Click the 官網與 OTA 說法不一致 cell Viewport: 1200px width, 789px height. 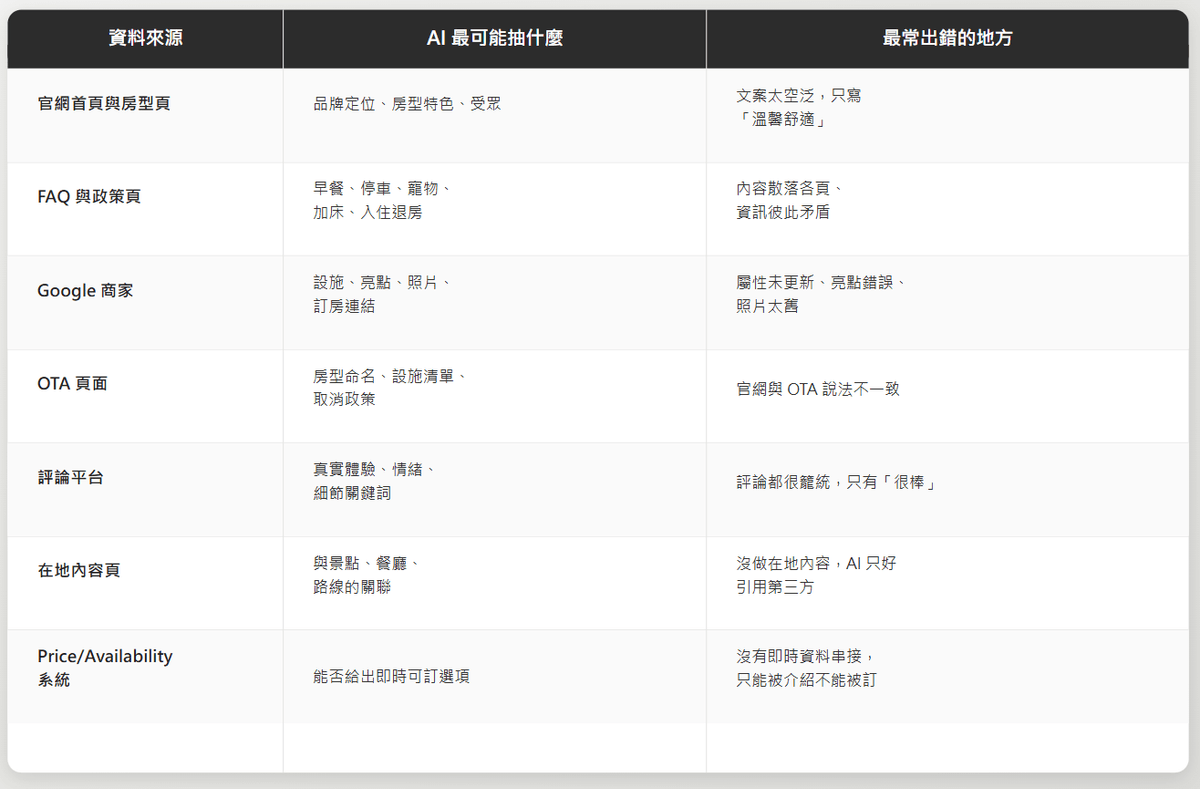tap(818, 388)
